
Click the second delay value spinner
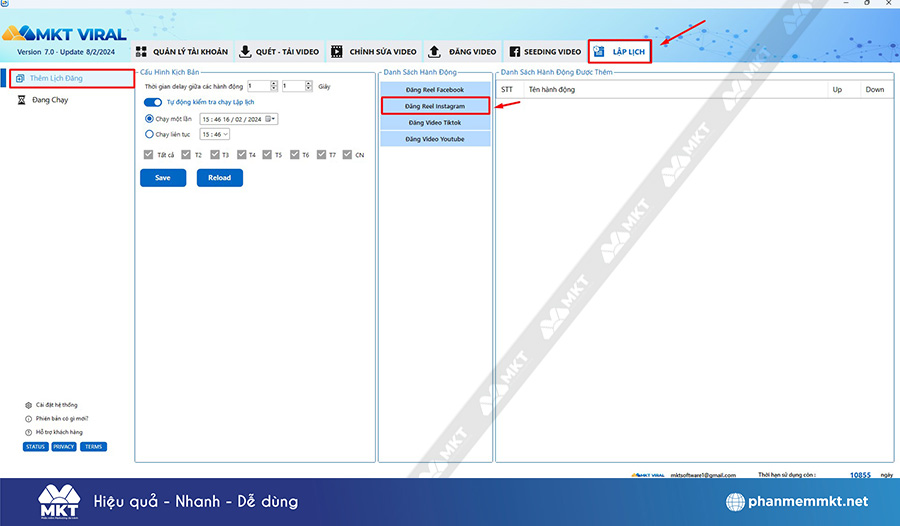[x=309, y=86]
